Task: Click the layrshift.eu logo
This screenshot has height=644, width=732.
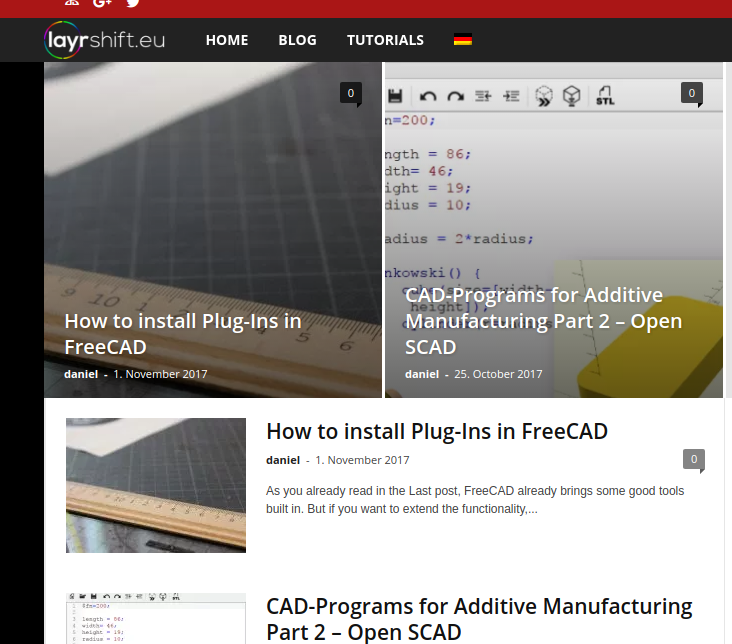Action: pyautogui.click(x=105, y=40)
